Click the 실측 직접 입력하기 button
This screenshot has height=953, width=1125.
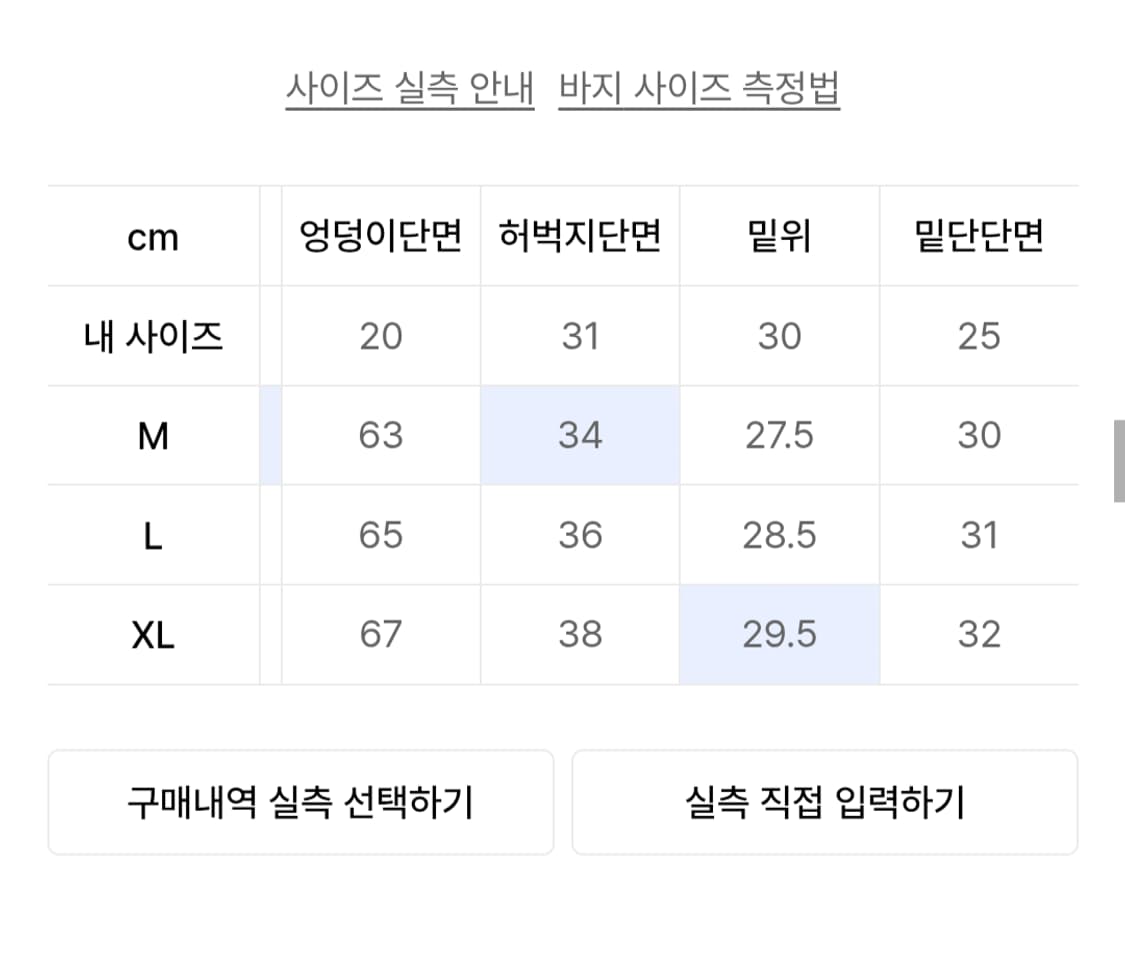tap(825, 802)
